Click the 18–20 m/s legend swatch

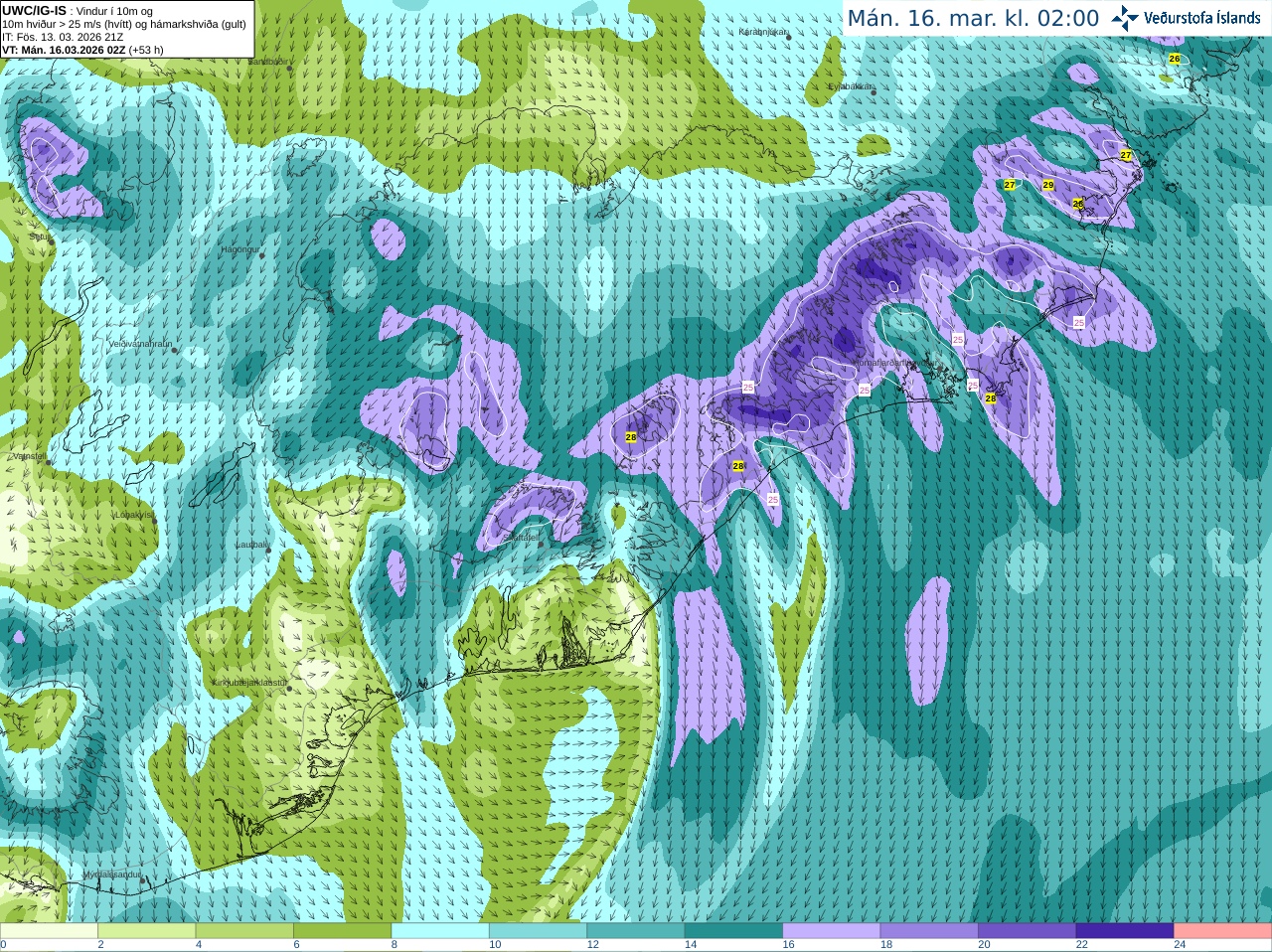click(x=929, y=931)
